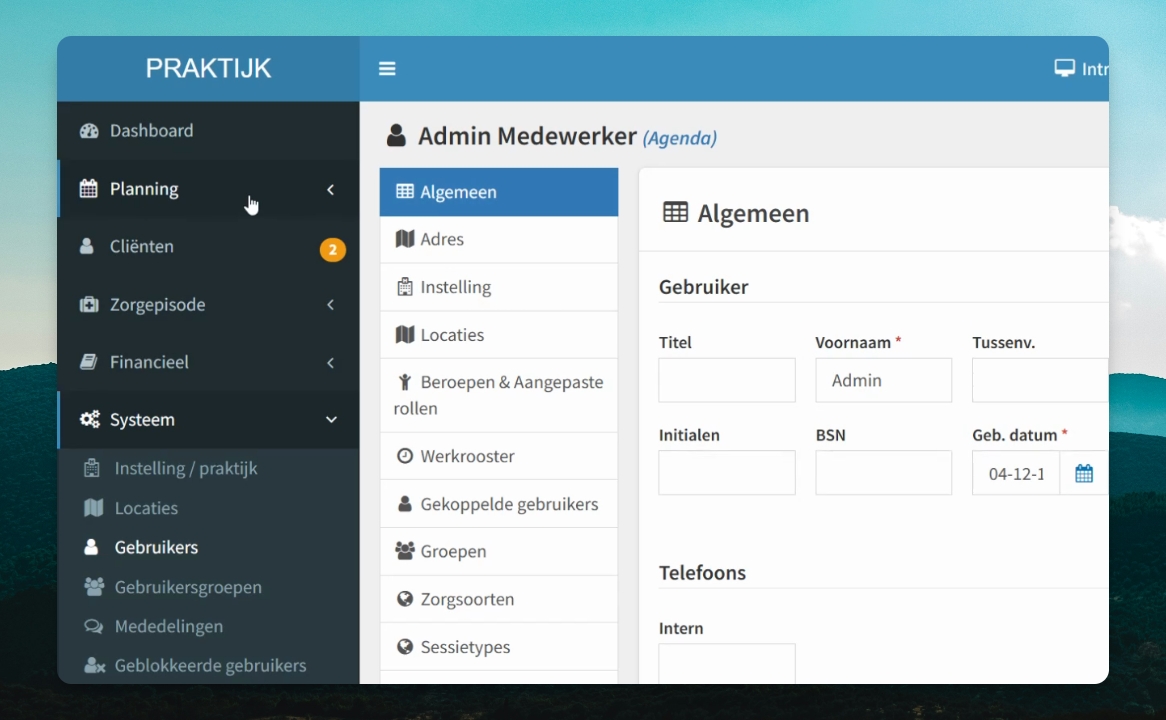This screenshot has height=720, width=1166.
Task: Click the Financieel book icon
Action: click(x=88, y=362)
